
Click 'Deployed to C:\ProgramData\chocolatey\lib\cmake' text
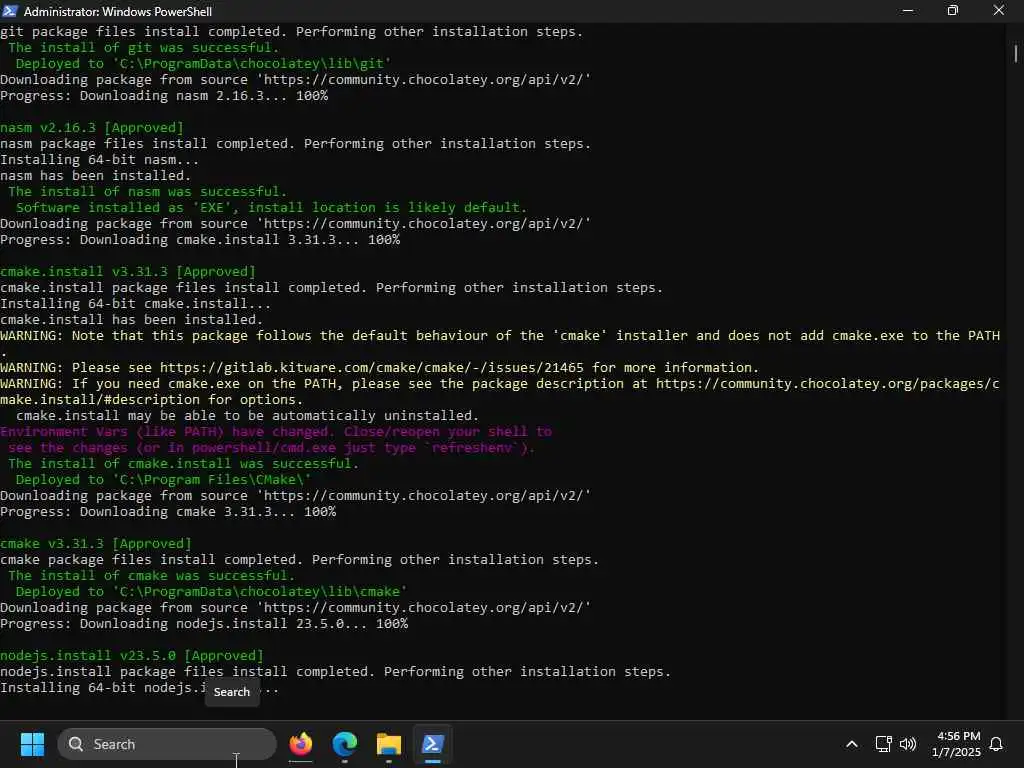[x=212, y=592]
